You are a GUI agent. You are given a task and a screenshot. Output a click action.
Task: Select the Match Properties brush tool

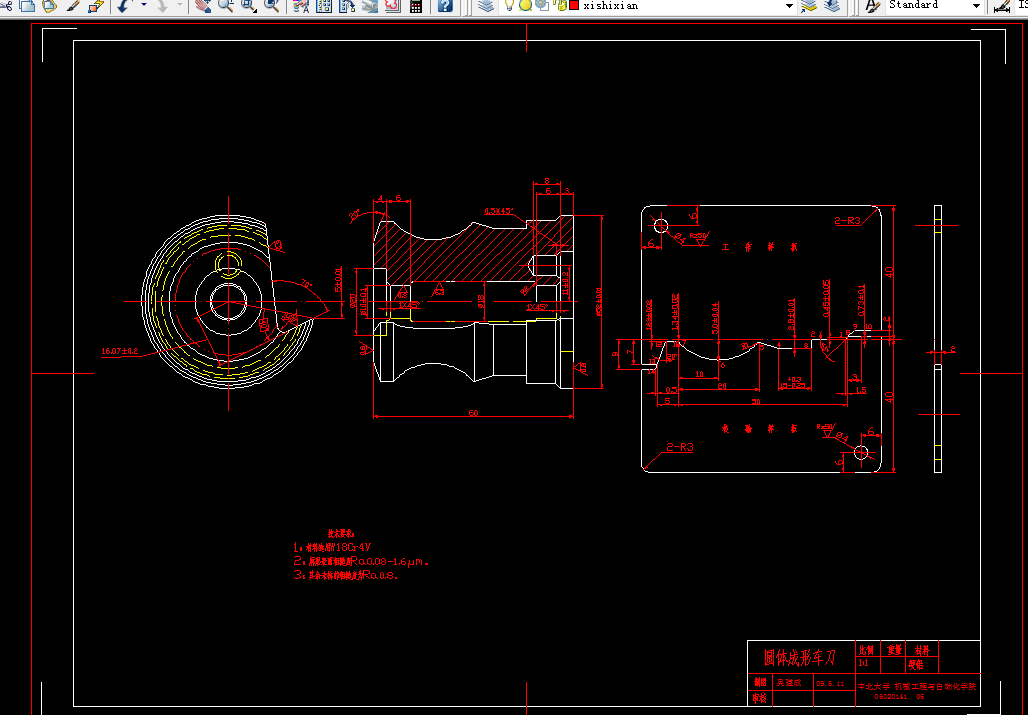pyautogui.click(x=73, y=5)
